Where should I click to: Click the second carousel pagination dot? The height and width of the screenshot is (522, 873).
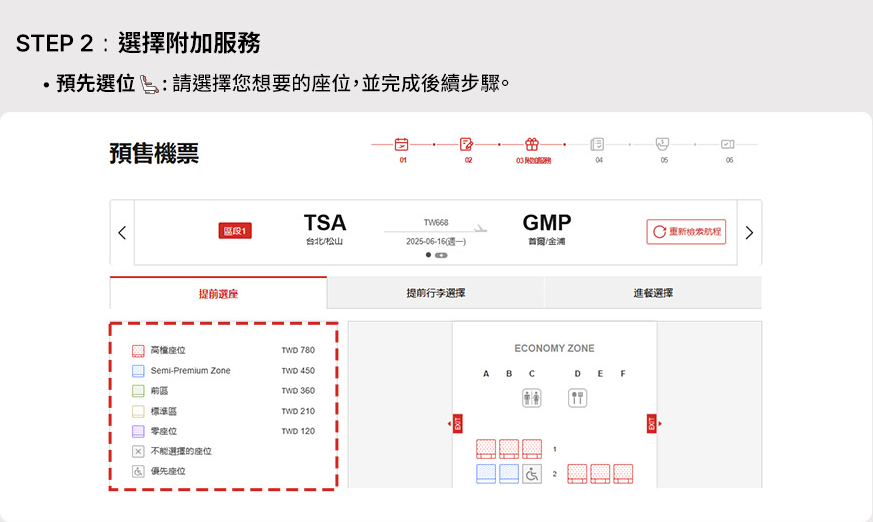coord(441,255)
